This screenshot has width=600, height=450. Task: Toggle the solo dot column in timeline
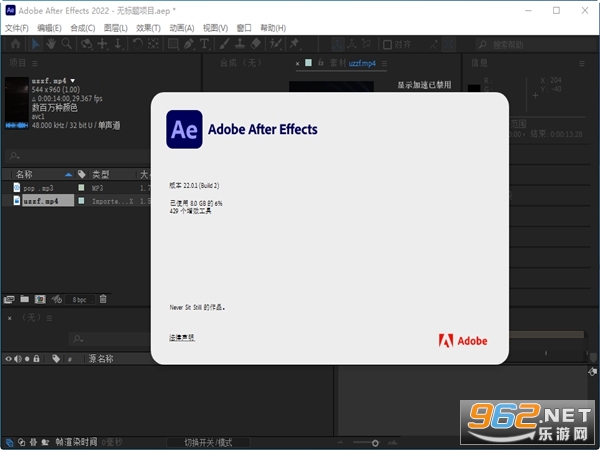tap(27, 359)
